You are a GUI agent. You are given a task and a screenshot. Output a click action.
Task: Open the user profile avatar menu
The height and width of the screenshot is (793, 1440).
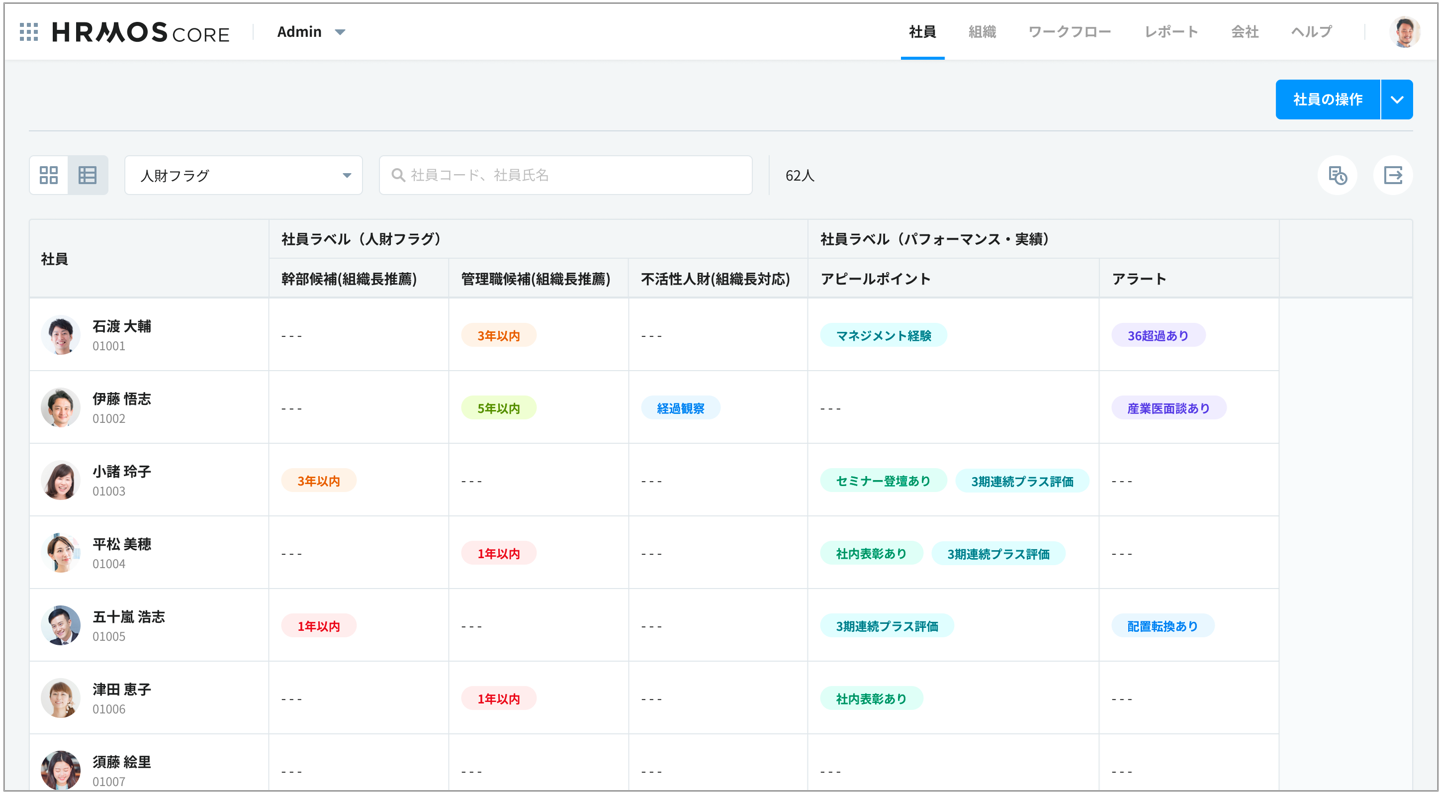1405,32
